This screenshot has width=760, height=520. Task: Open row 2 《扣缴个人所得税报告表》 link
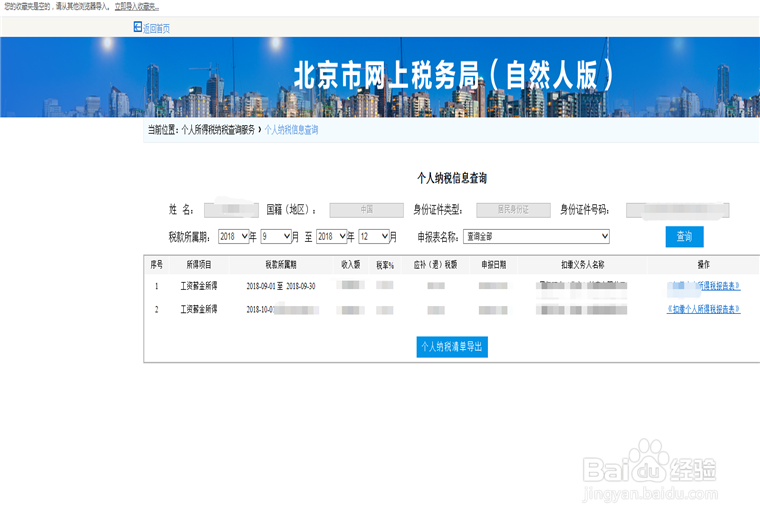[703, 309]
